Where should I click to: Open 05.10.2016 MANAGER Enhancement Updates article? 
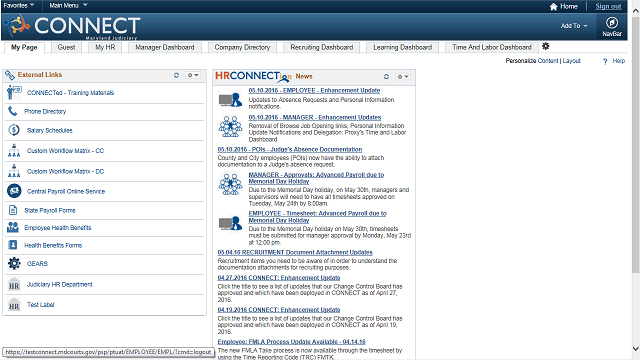pos(315,118)
